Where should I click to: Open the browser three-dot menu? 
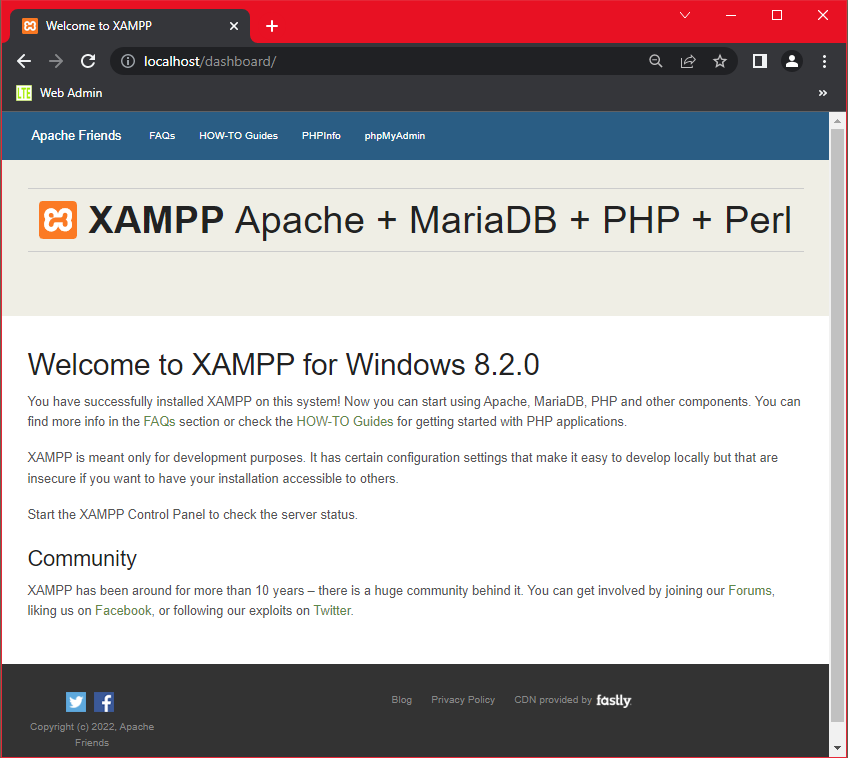(x=823, y=61)
